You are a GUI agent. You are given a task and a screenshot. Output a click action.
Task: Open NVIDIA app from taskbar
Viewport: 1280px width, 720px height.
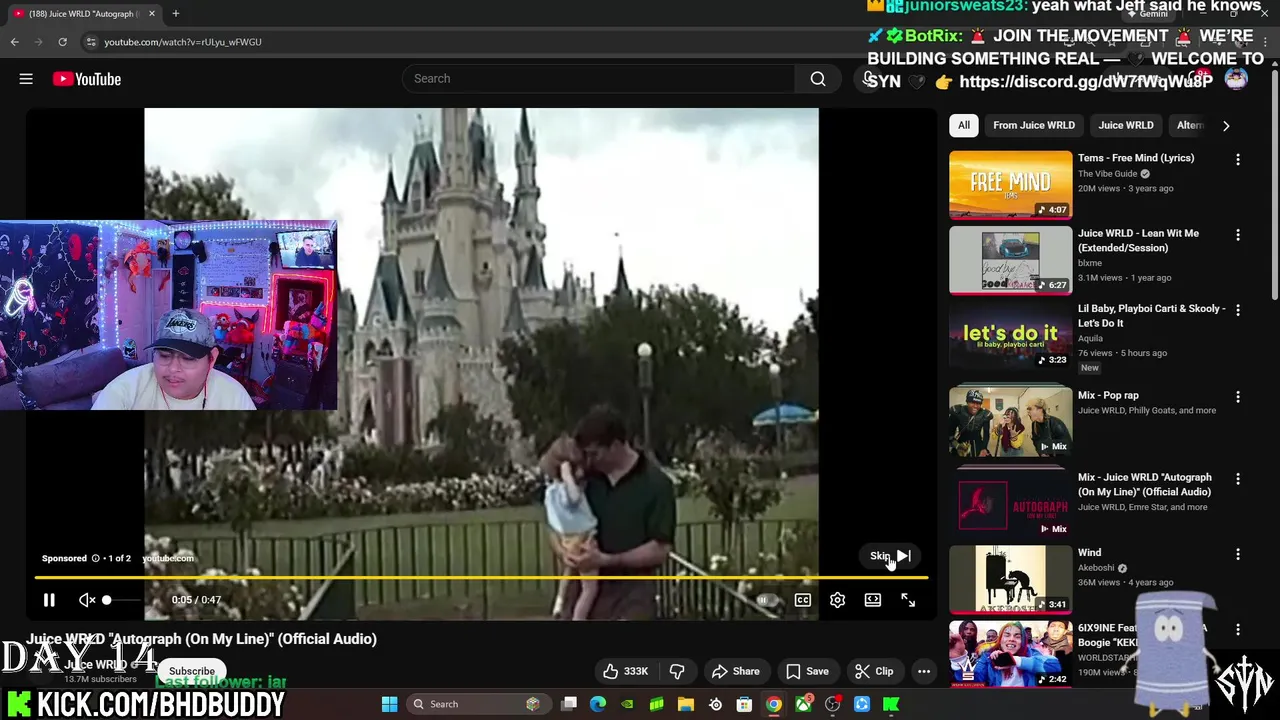(x=627, y=704)
